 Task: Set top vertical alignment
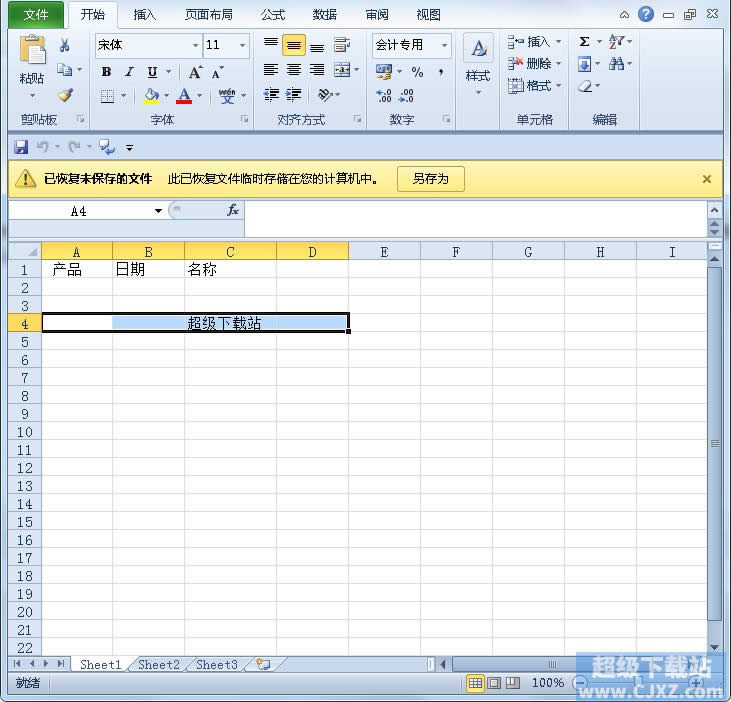(x=271, y=43)
